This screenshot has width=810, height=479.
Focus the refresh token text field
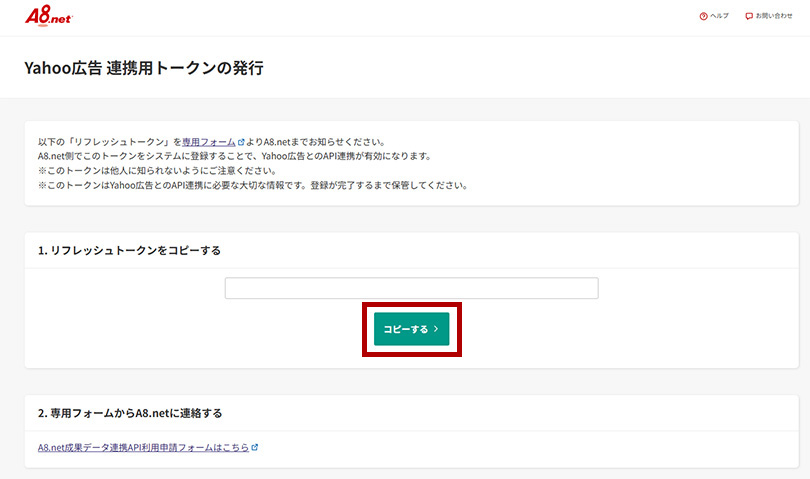(x=411, y=288)
